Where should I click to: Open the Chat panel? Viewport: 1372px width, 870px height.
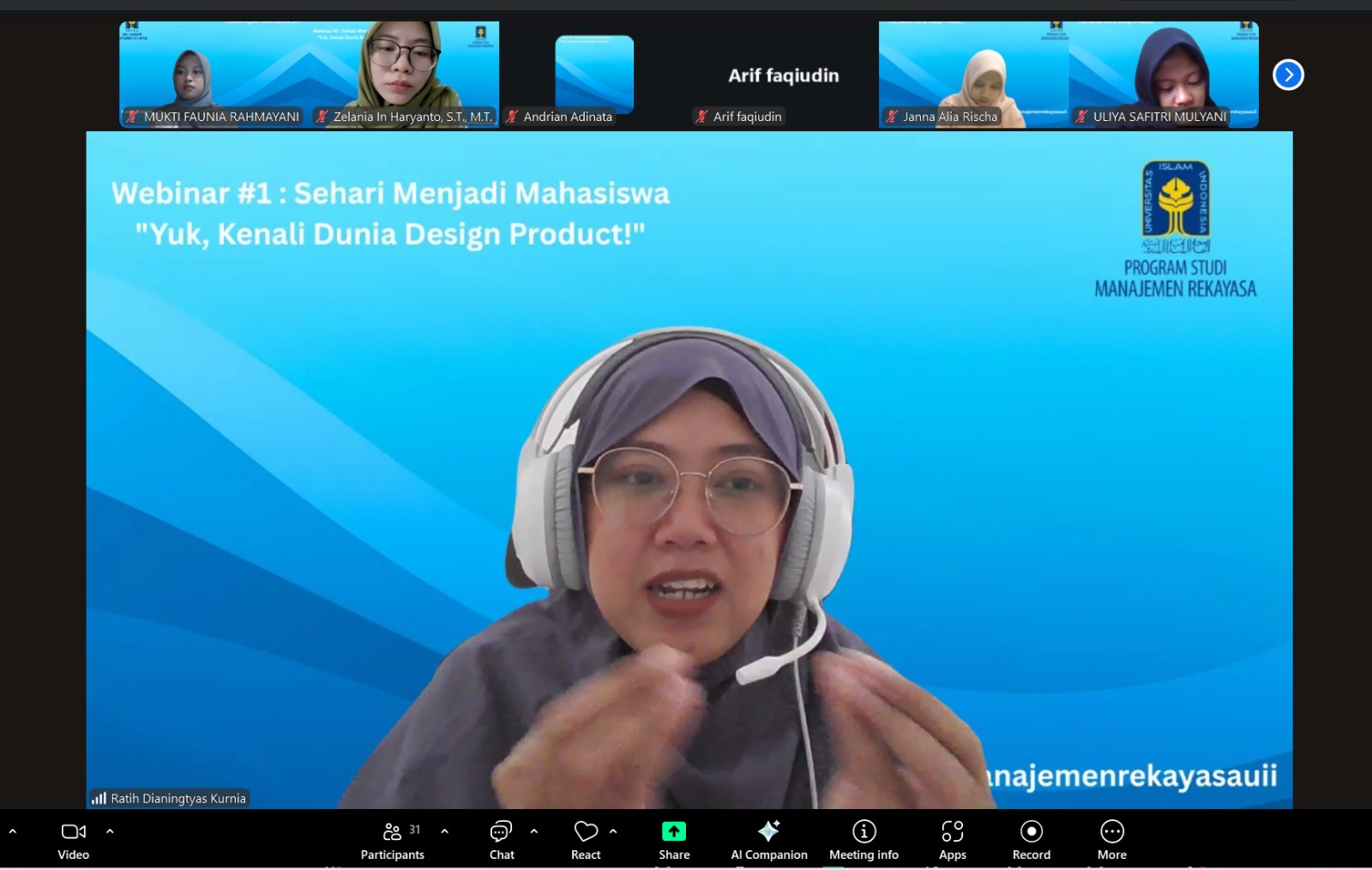pyautogui.click(x=501, y=831)
